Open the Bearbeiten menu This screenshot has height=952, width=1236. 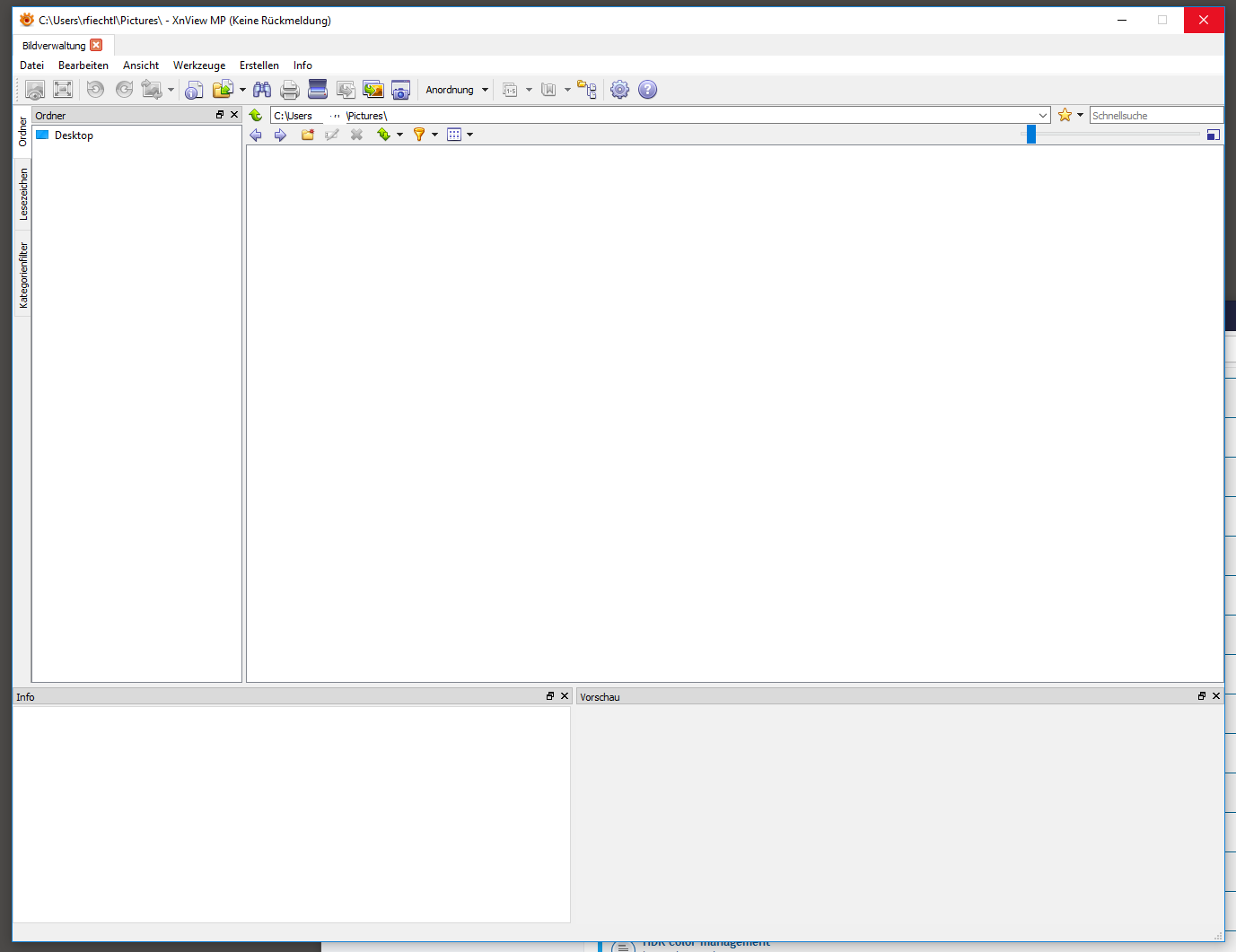pyautogui.click(x=83, y=66)
